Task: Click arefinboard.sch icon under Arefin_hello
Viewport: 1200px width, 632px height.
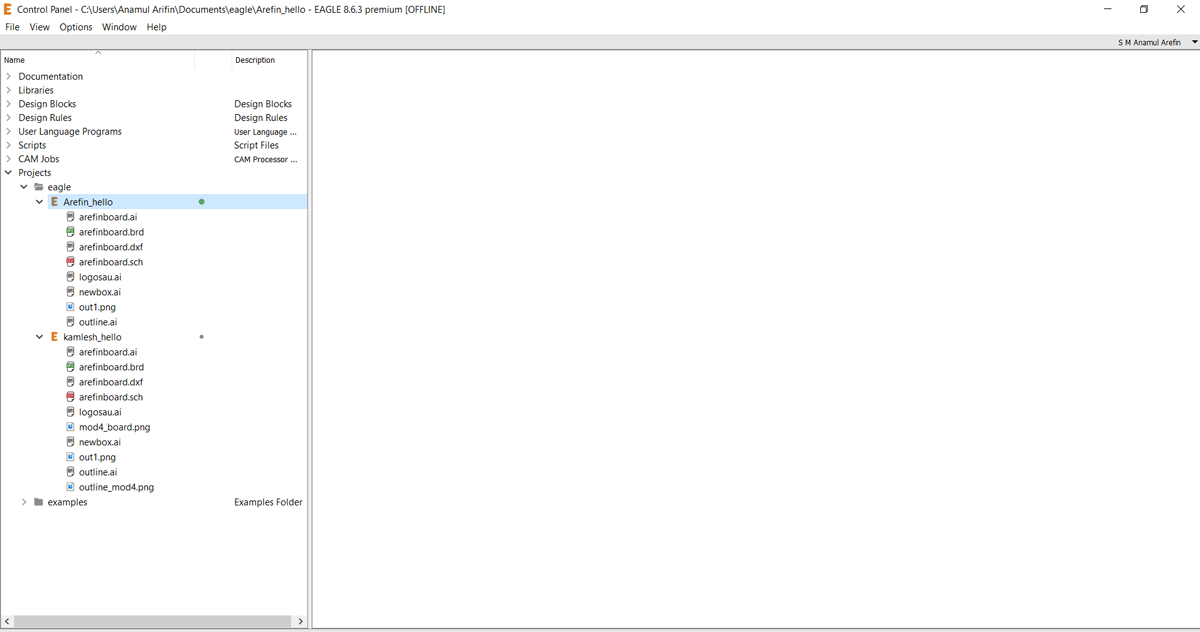Action: point(71,262)
